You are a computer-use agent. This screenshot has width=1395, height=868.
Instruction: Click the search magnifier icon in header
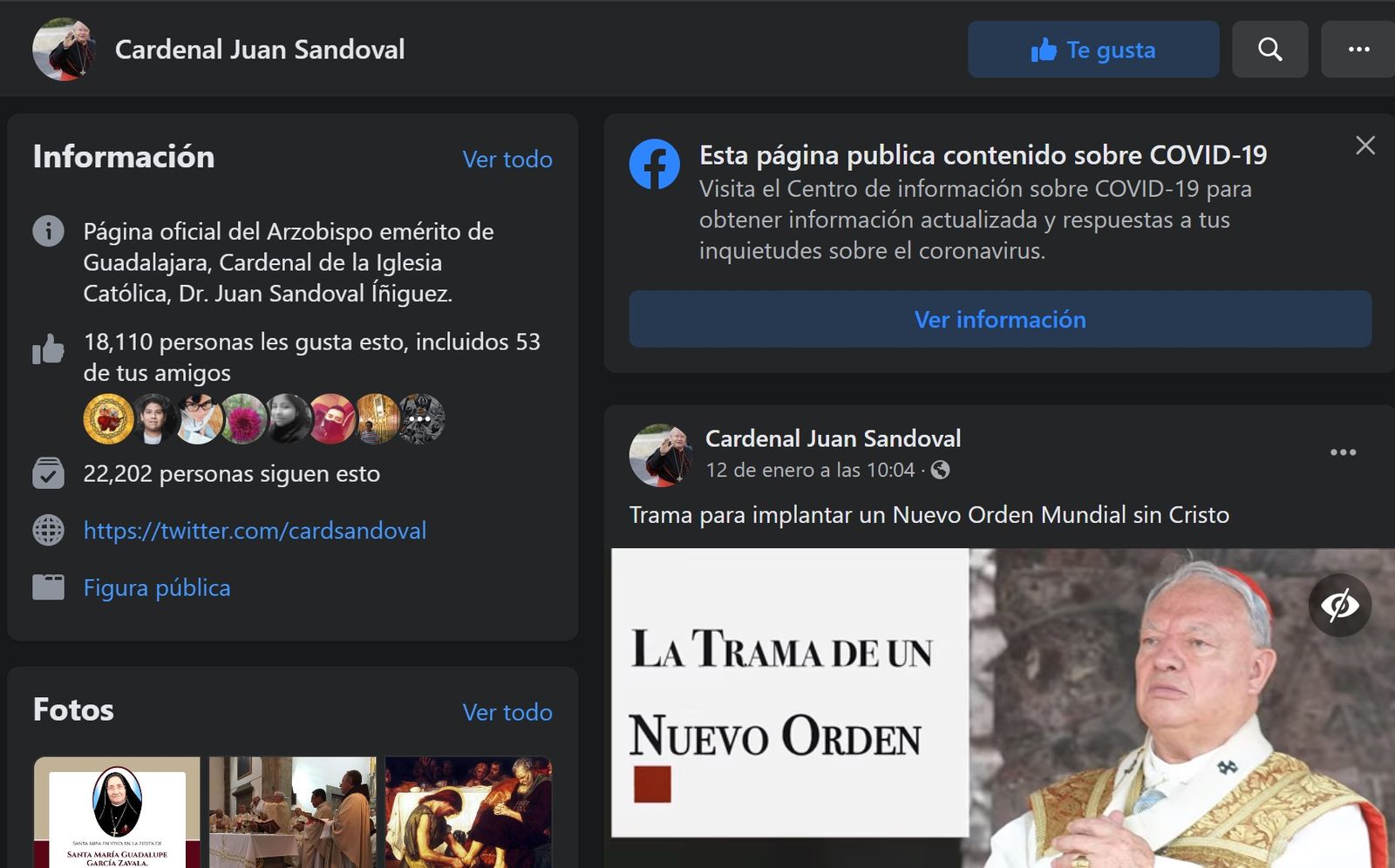(1269, 50)
